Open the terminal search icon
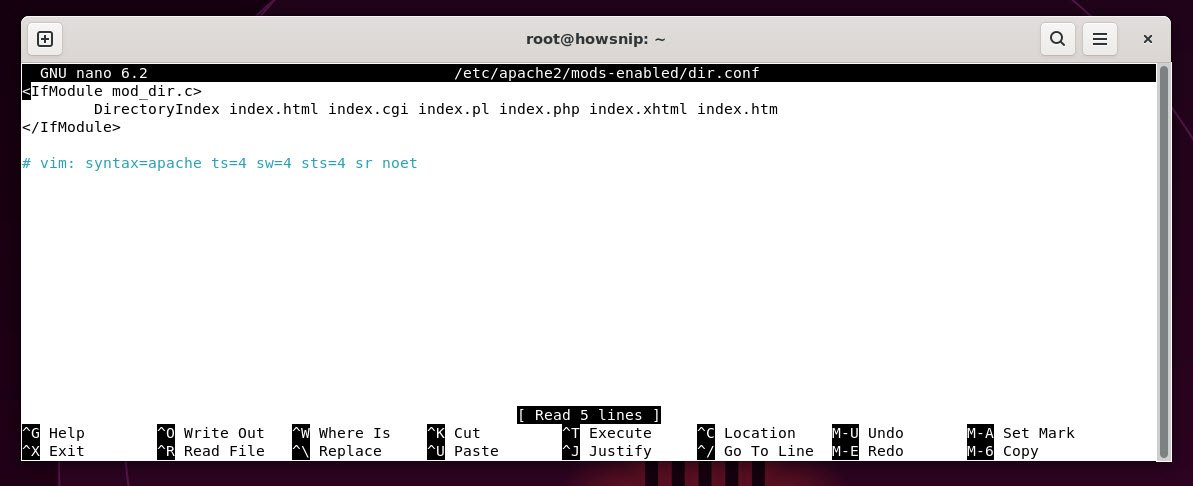Screen dimensions: 1193x486 click(x=1057, y=39)
